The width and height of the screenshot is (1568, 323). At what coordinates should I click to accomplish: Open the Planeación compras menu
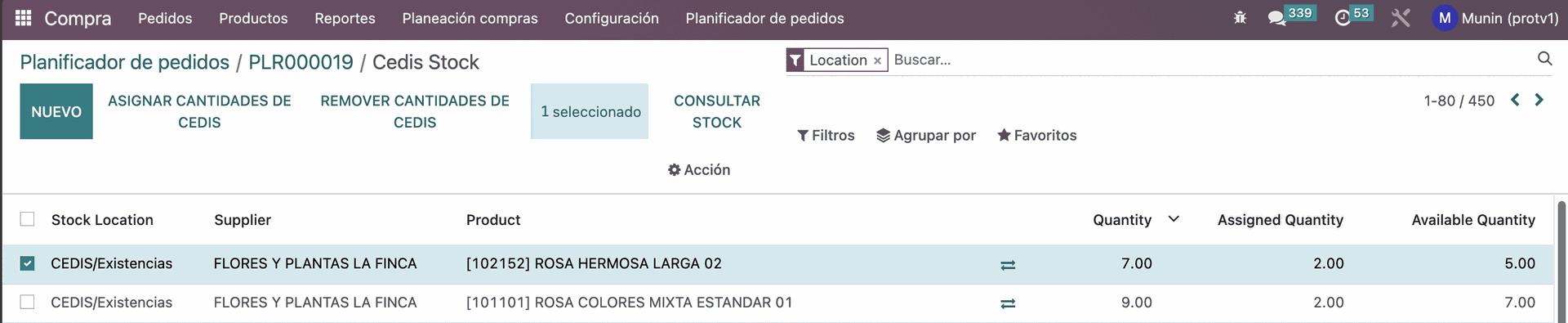pos(470,18)
